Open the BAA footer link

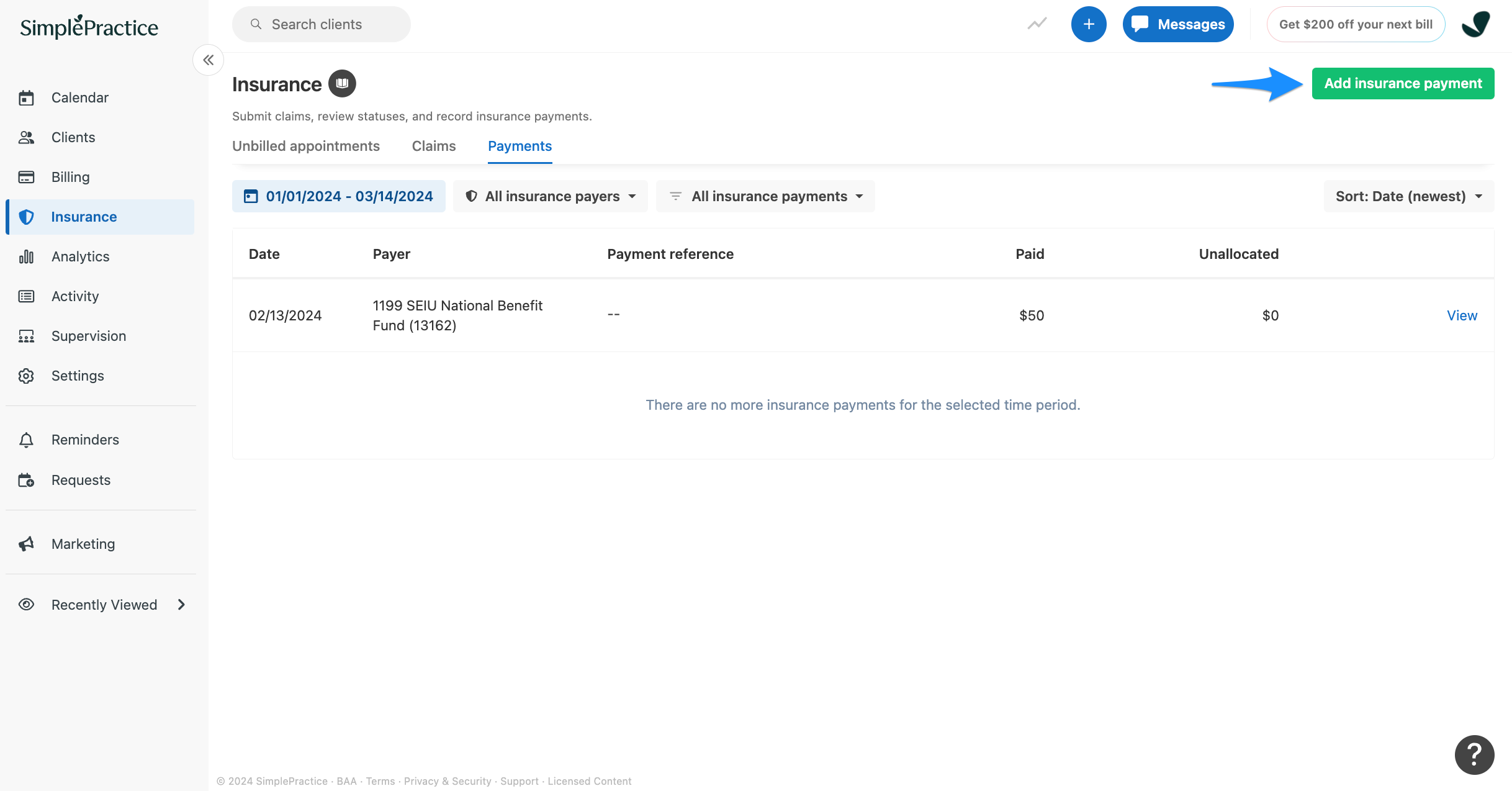tap(346, 781)
